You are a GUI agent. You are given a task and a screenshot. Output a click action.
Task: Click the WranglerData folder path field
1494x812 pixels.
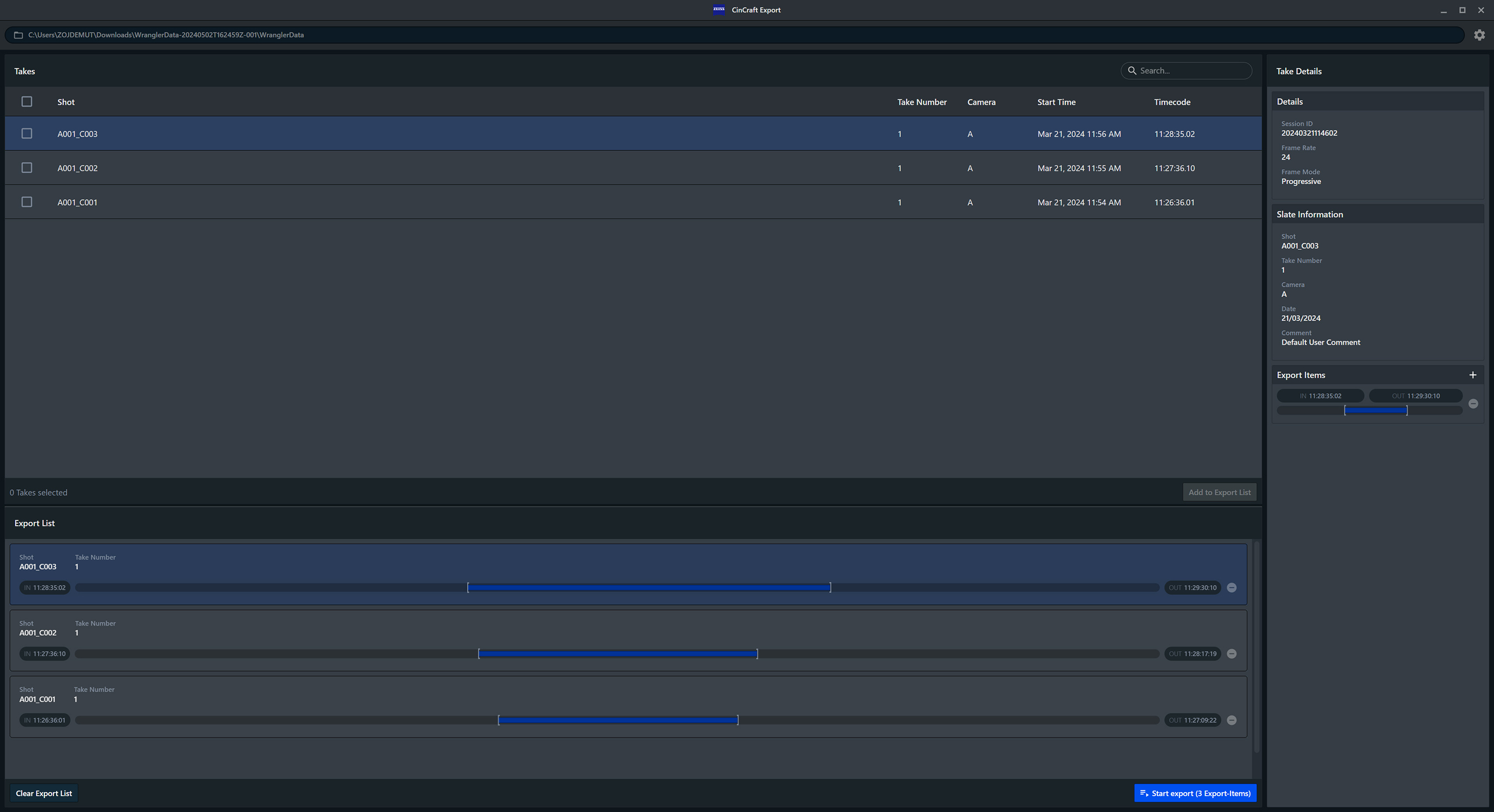[734, 35]
